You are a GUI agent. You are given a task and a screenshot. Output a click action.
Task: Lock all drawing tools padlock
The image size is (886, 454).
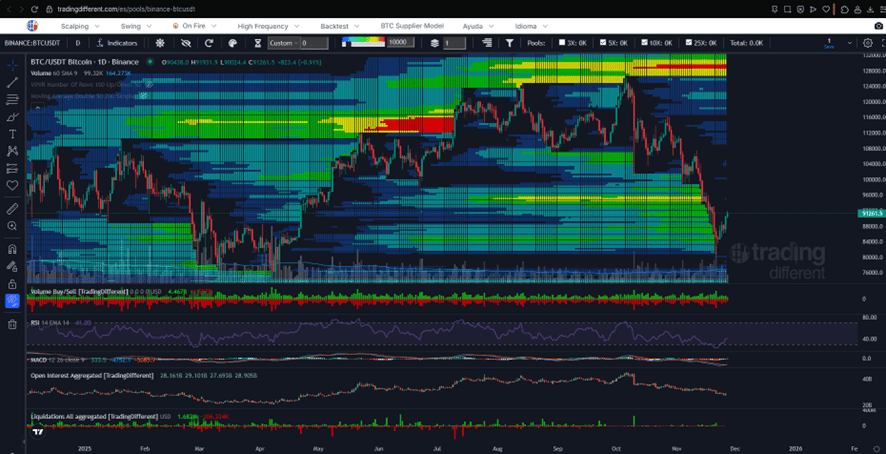pos(12,283)
